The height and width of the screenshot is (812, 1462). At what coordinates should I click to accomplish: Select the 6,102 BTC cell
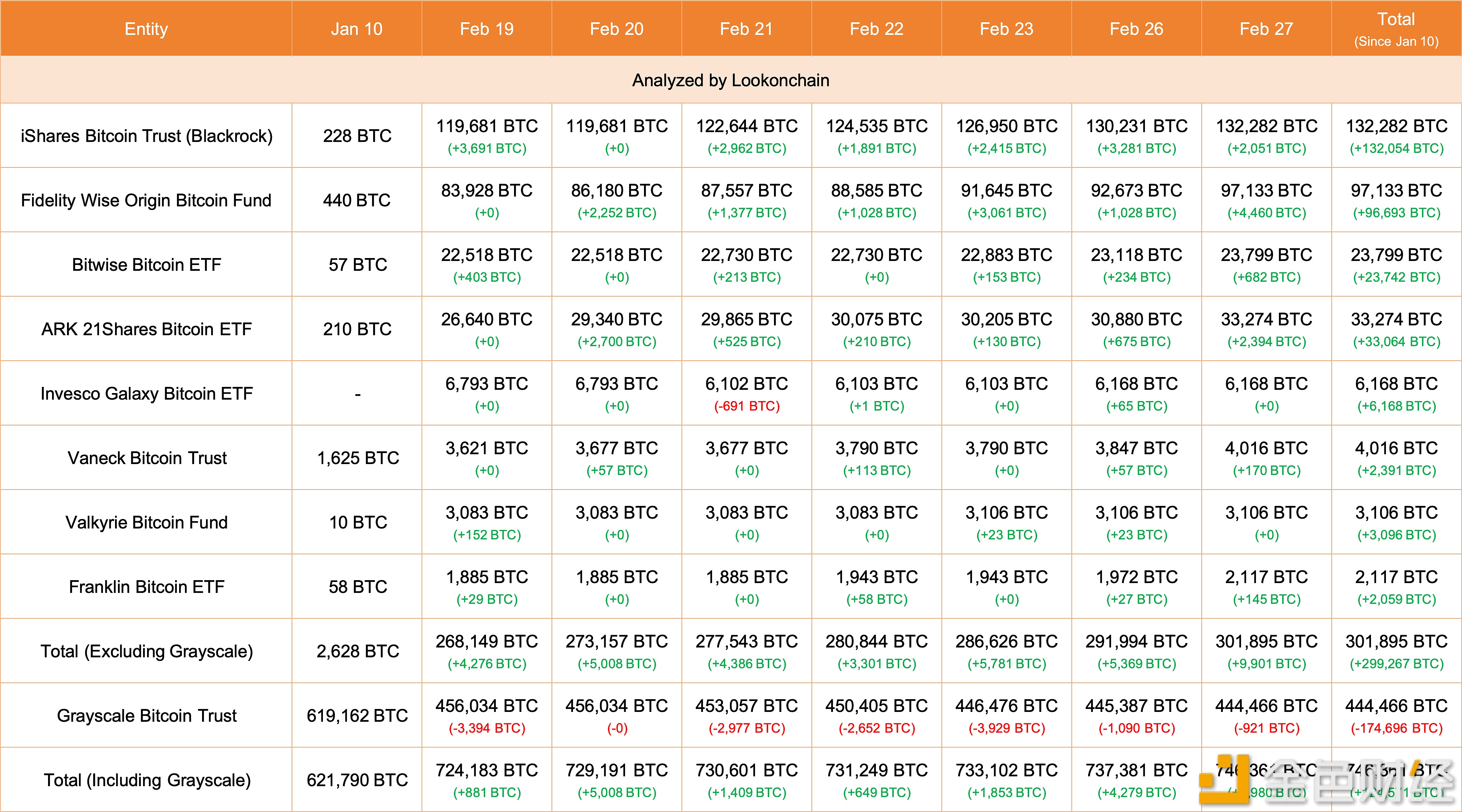point(747,384)
